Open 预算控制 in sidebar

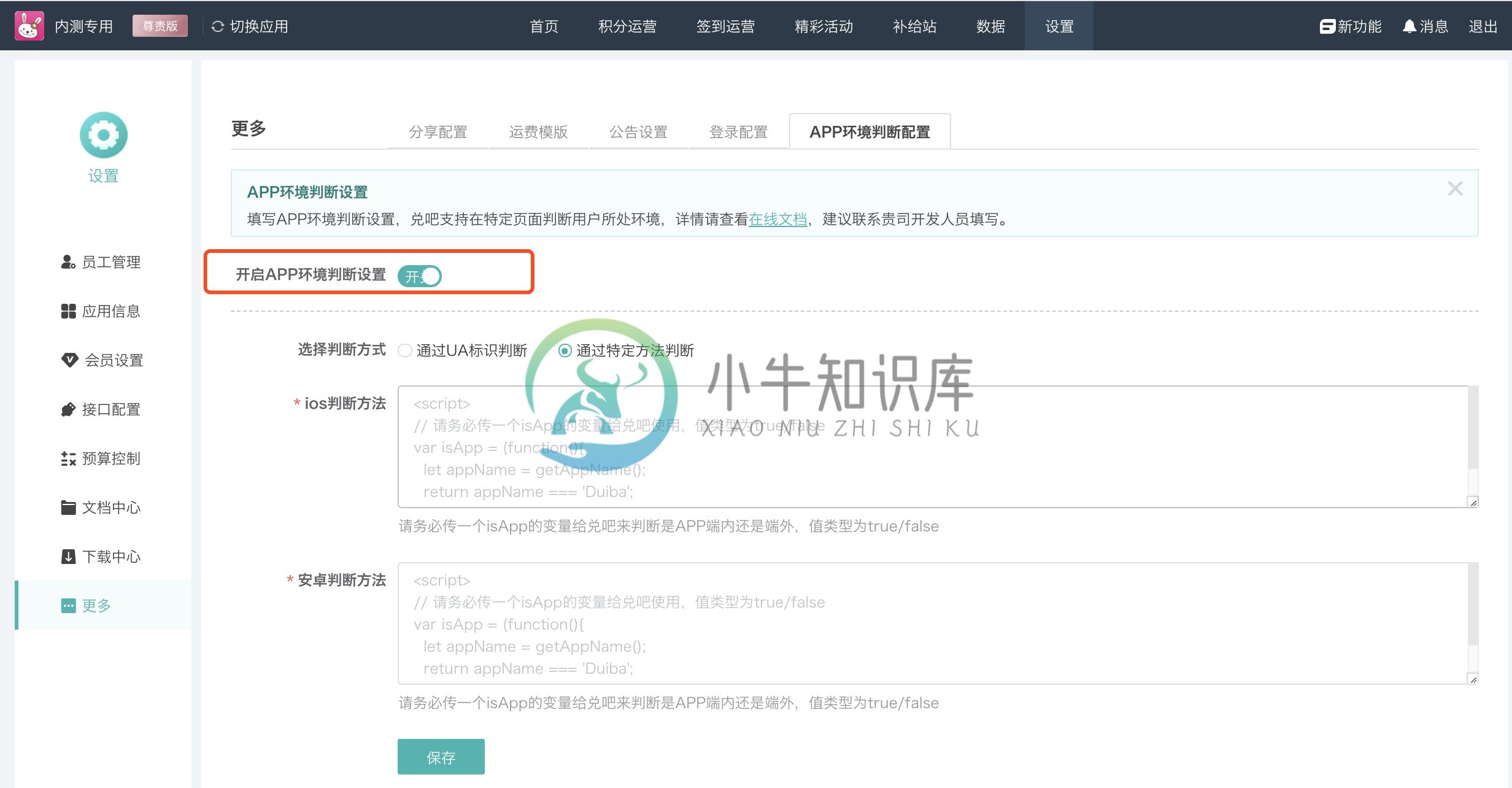(111, 458)
